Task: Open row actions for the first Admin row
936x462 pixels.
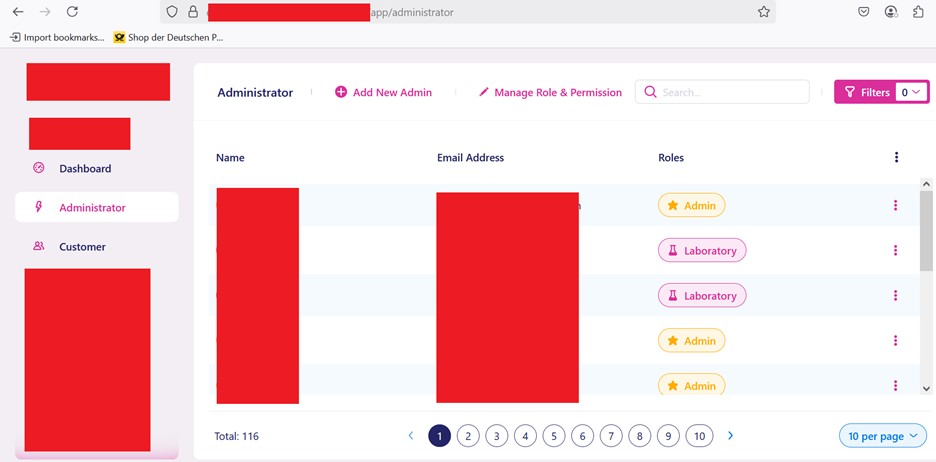Action: click(895, 205)
